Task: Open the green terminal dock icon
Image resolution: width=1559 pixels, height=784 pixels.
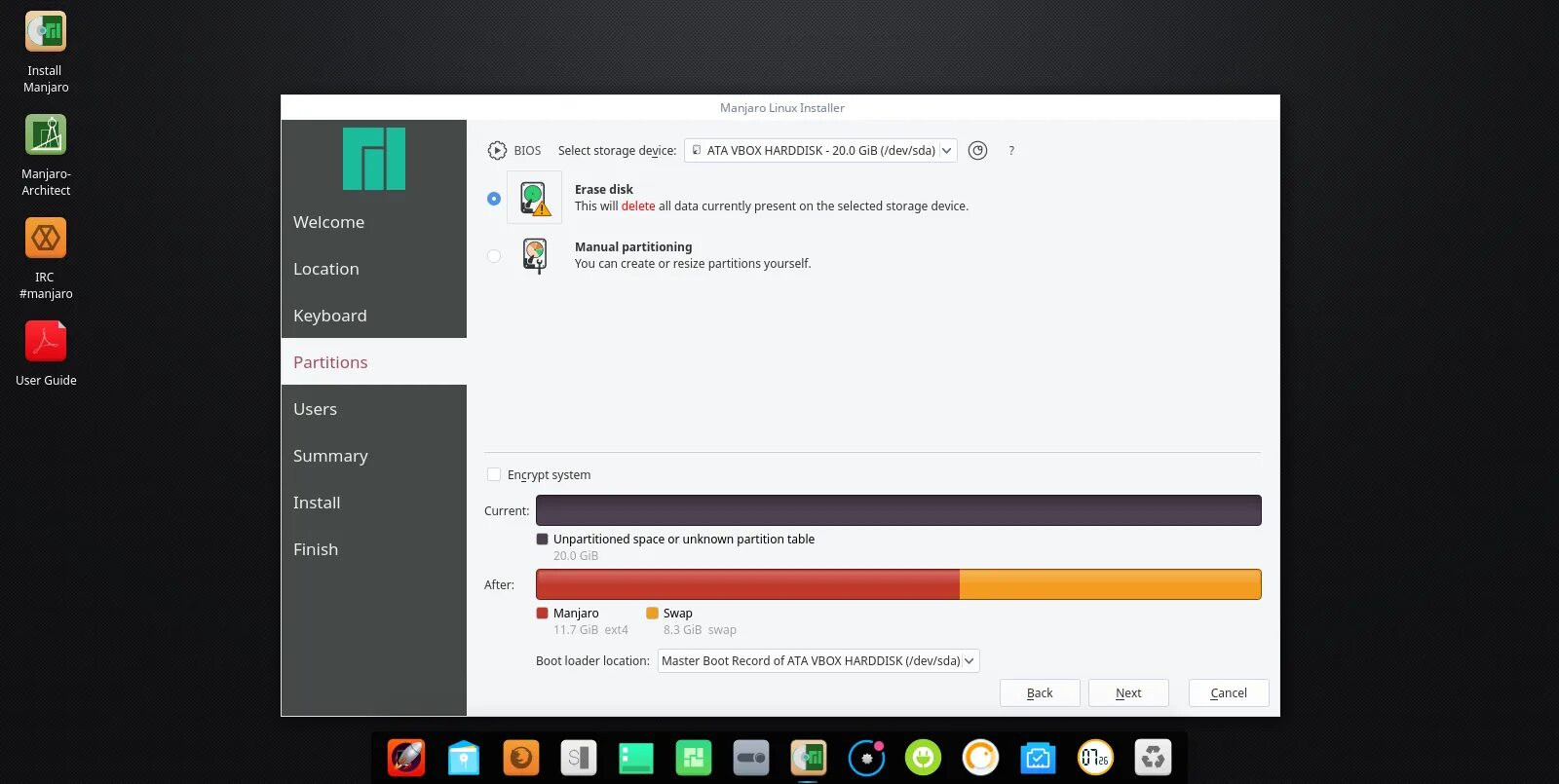Action: pyautogui.click(x=636, y=758)
